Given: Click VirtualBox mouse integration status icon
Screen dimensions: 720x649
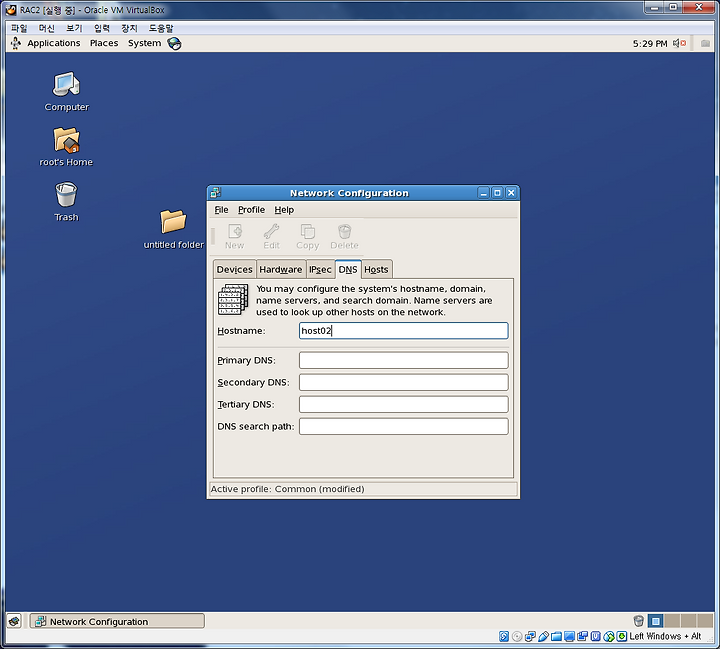Looking at the screenshot, I should (609, 636).
